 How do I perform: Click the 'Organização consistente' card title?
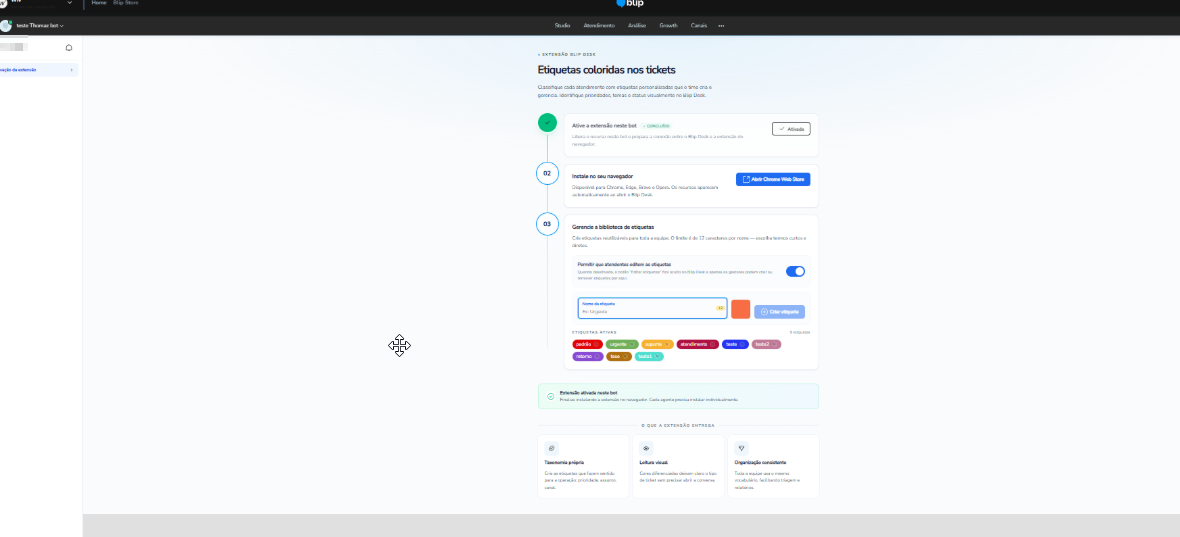760,463
